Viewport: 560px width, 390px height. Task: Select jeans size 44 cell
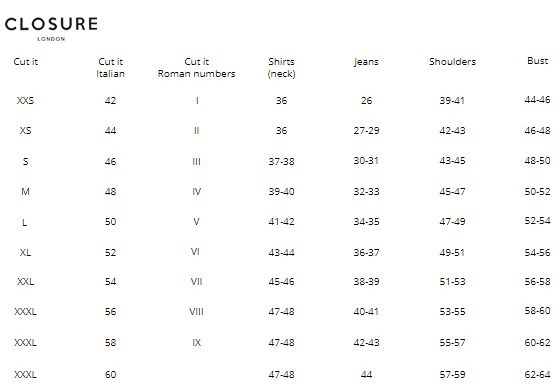point(366,375)
